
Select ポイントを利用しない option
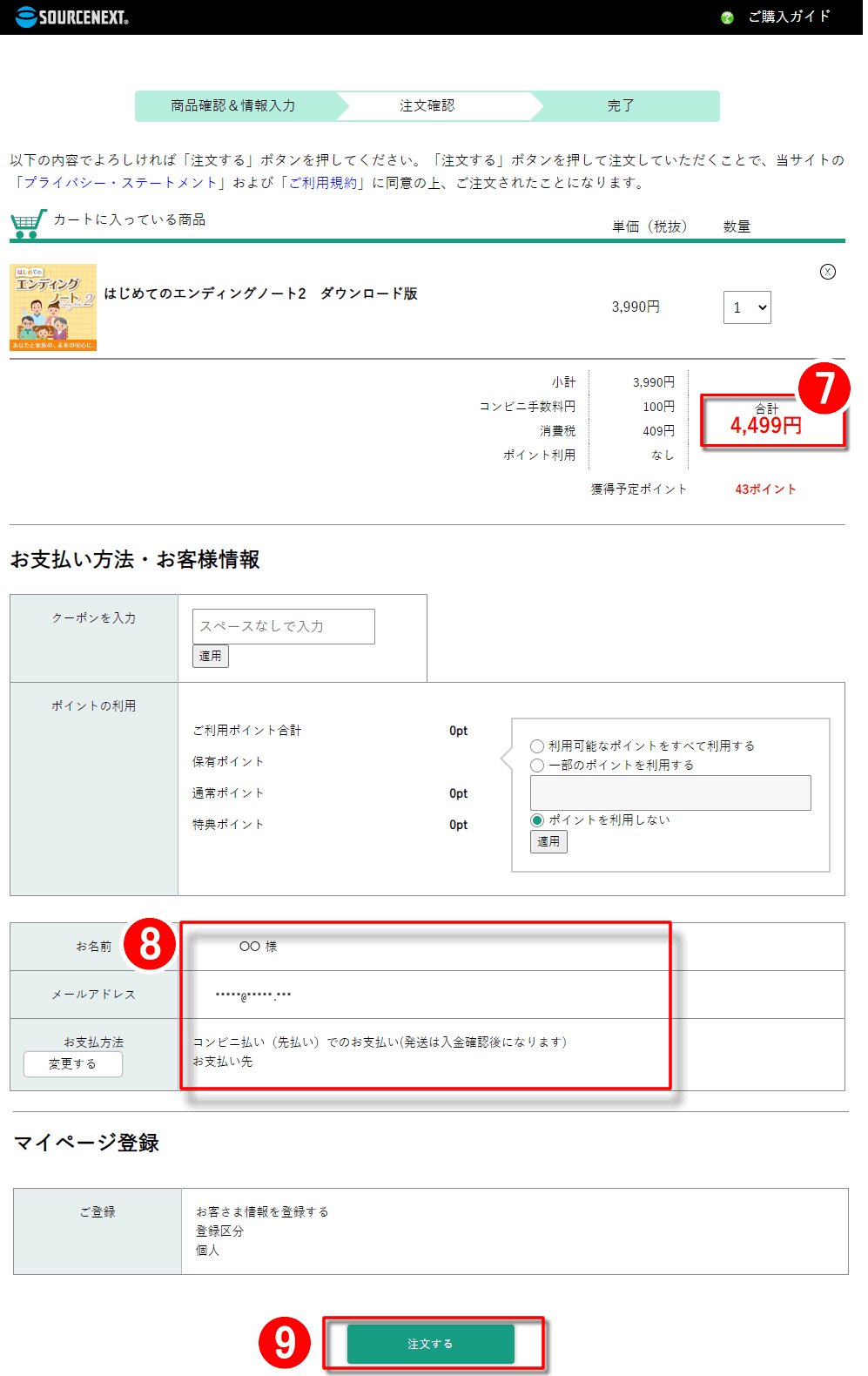coord(537,820)
